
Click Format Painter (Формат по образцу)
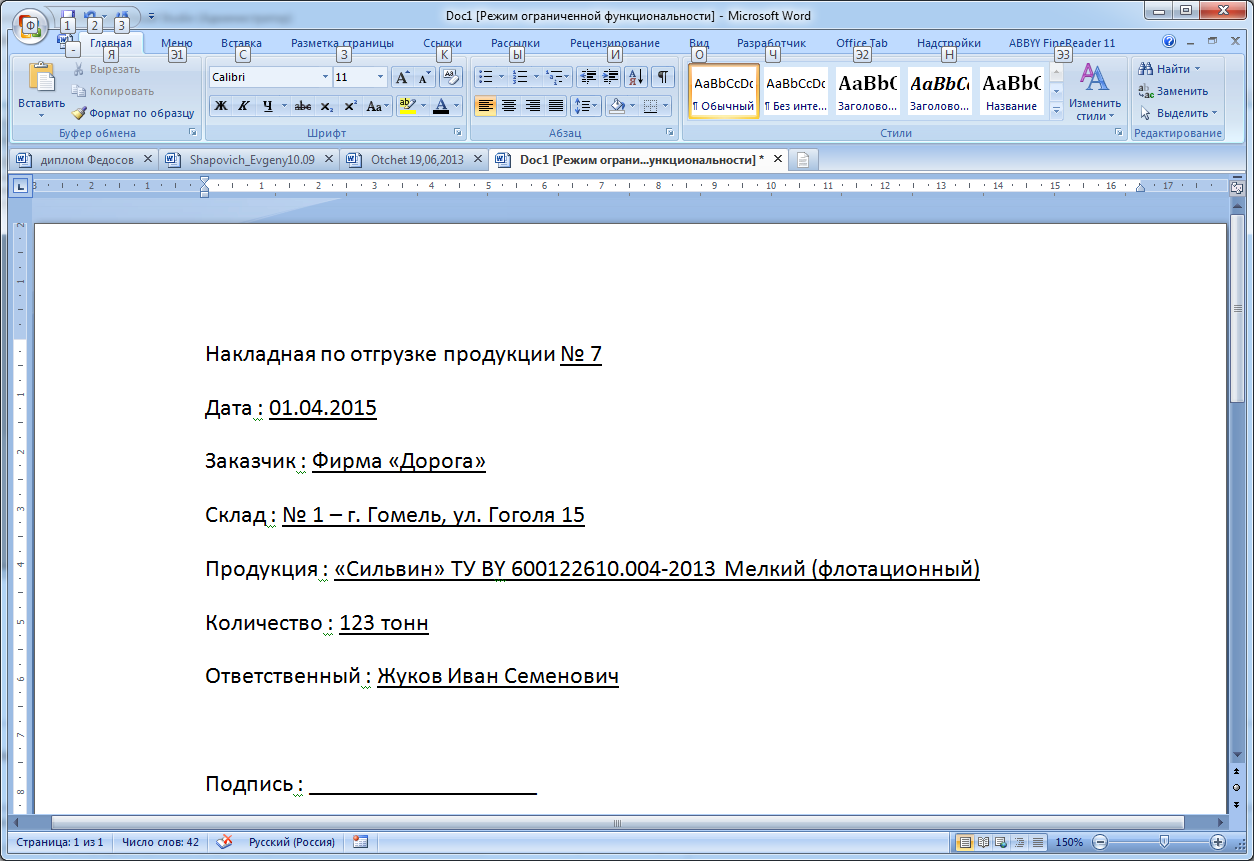133,113
